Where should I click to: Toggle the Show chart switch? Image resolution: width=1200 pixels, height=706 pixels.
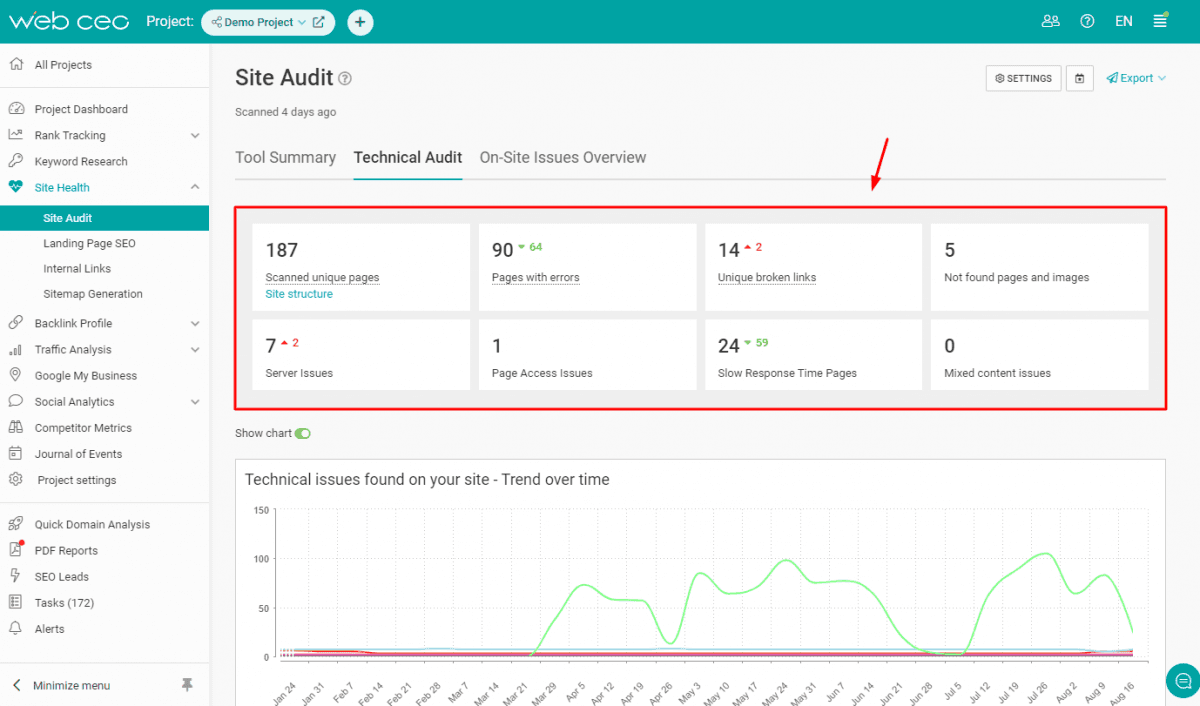point(303,433)
